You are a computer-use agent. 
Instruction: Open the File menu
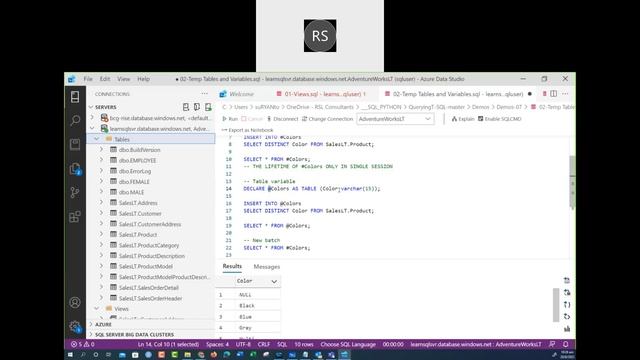tap(88, 79)
